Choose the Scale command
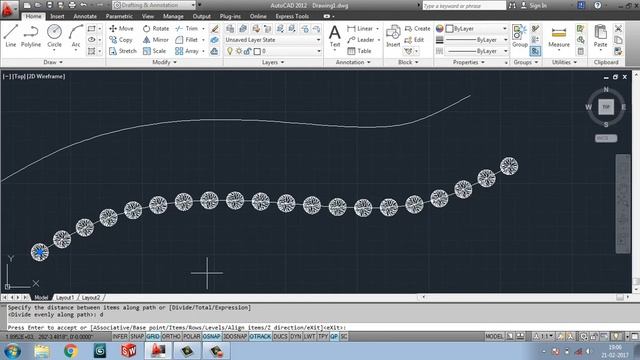640x360 pixels. tap(154, 51)
